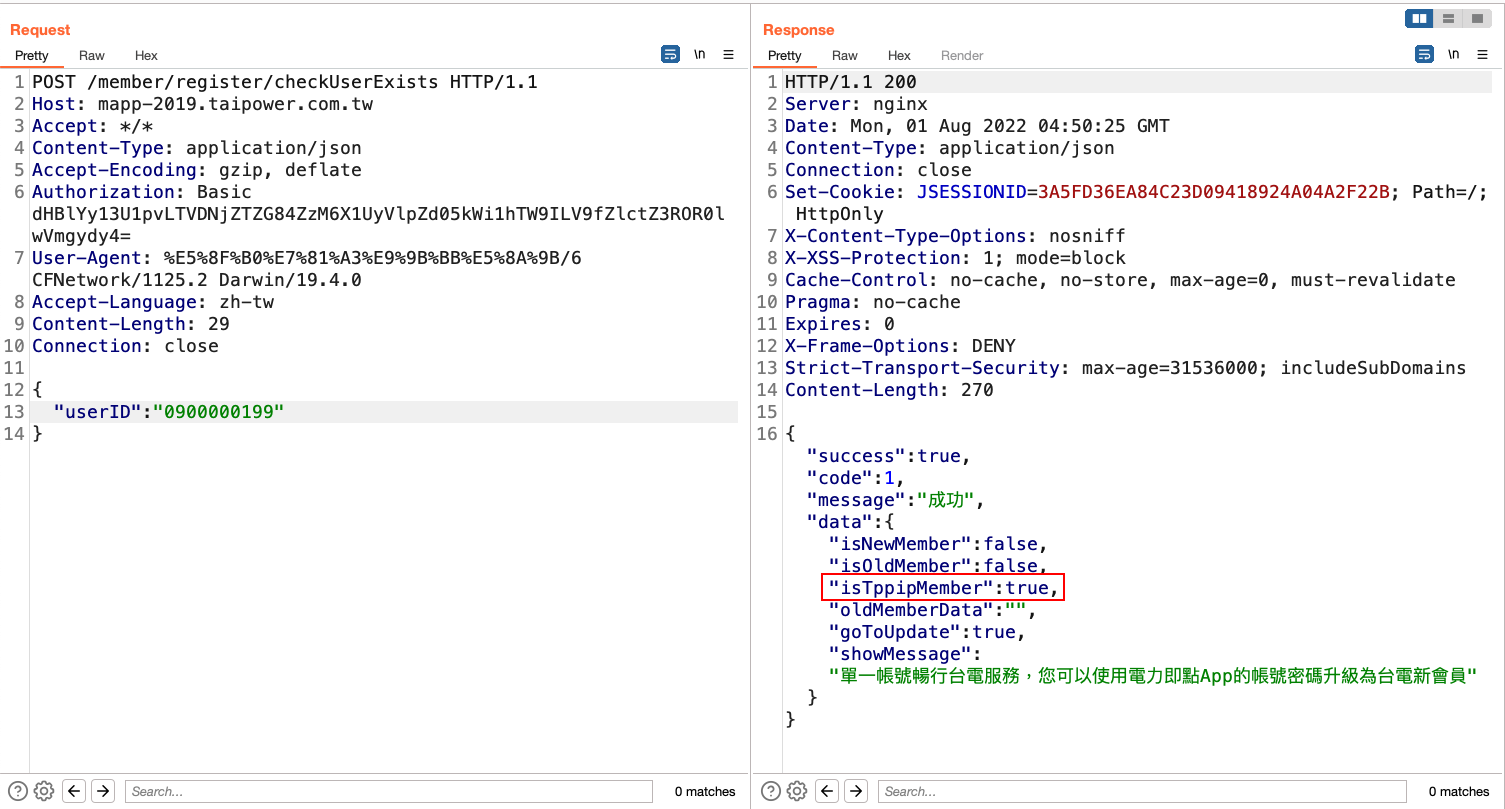The image size is (1505, 809).
Task: Select side-by-side split layout view
Action: tap(1419, 18)
